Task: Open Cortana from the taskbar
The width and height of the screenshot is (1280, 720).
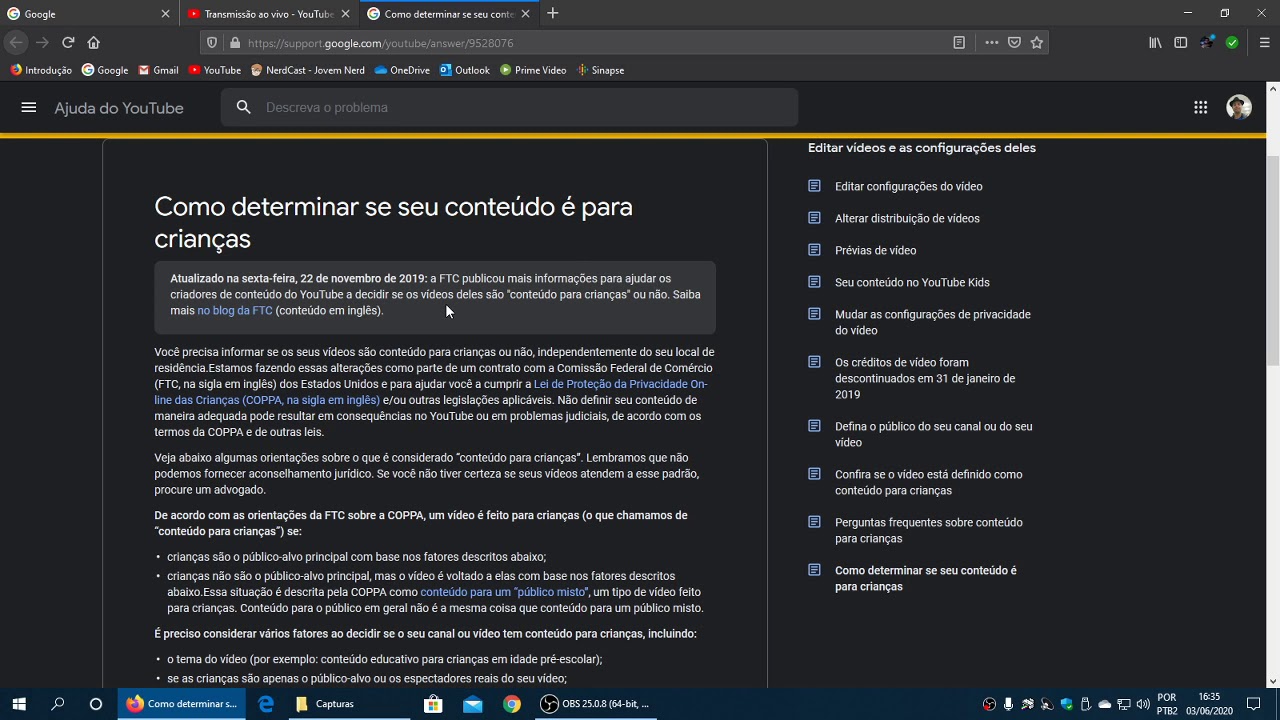Action: point(96,704)
